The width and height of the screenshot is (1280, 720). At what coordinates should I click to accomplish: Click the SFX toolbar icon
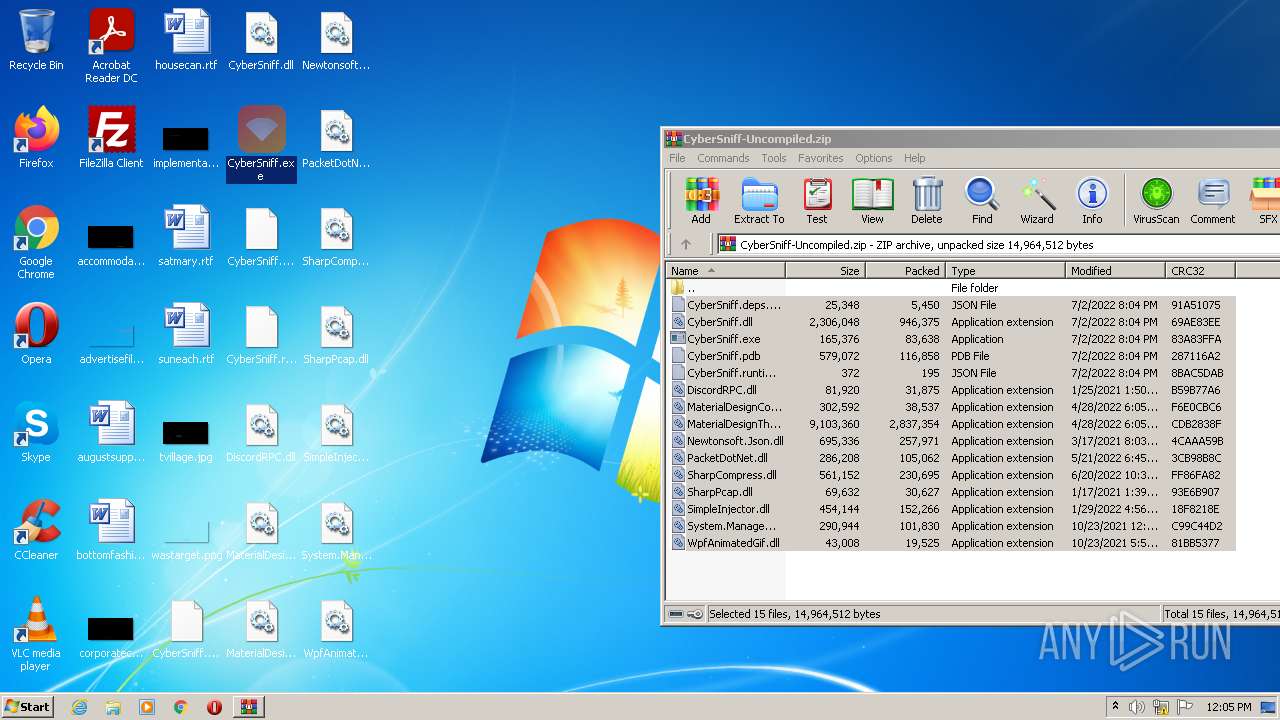pos(1266,201)
